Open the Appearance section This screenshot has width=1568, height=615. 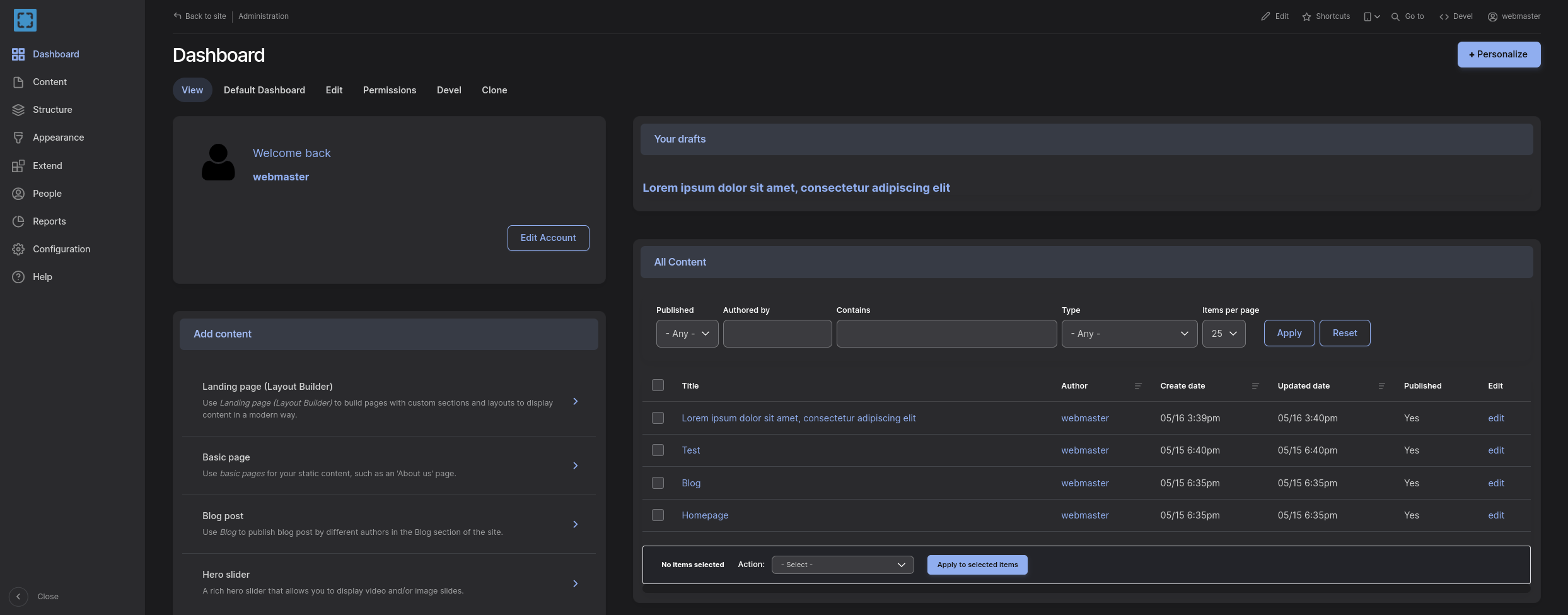[59, 137]
